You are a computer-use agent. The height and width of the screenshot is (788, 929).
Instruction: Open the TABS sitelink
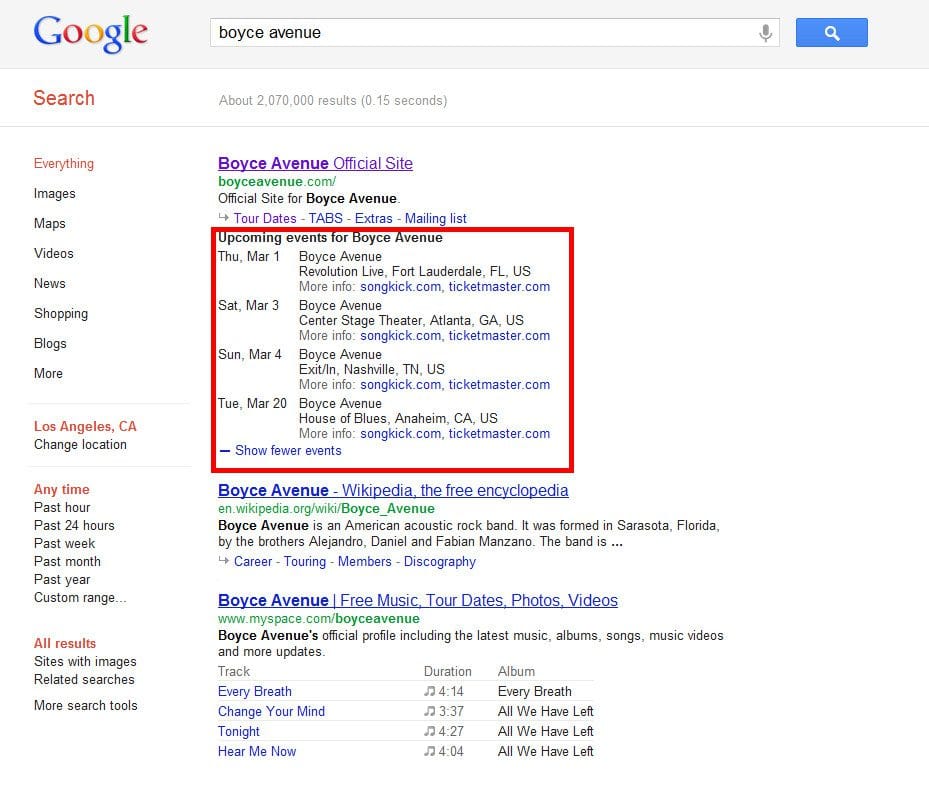click(325, 219)
